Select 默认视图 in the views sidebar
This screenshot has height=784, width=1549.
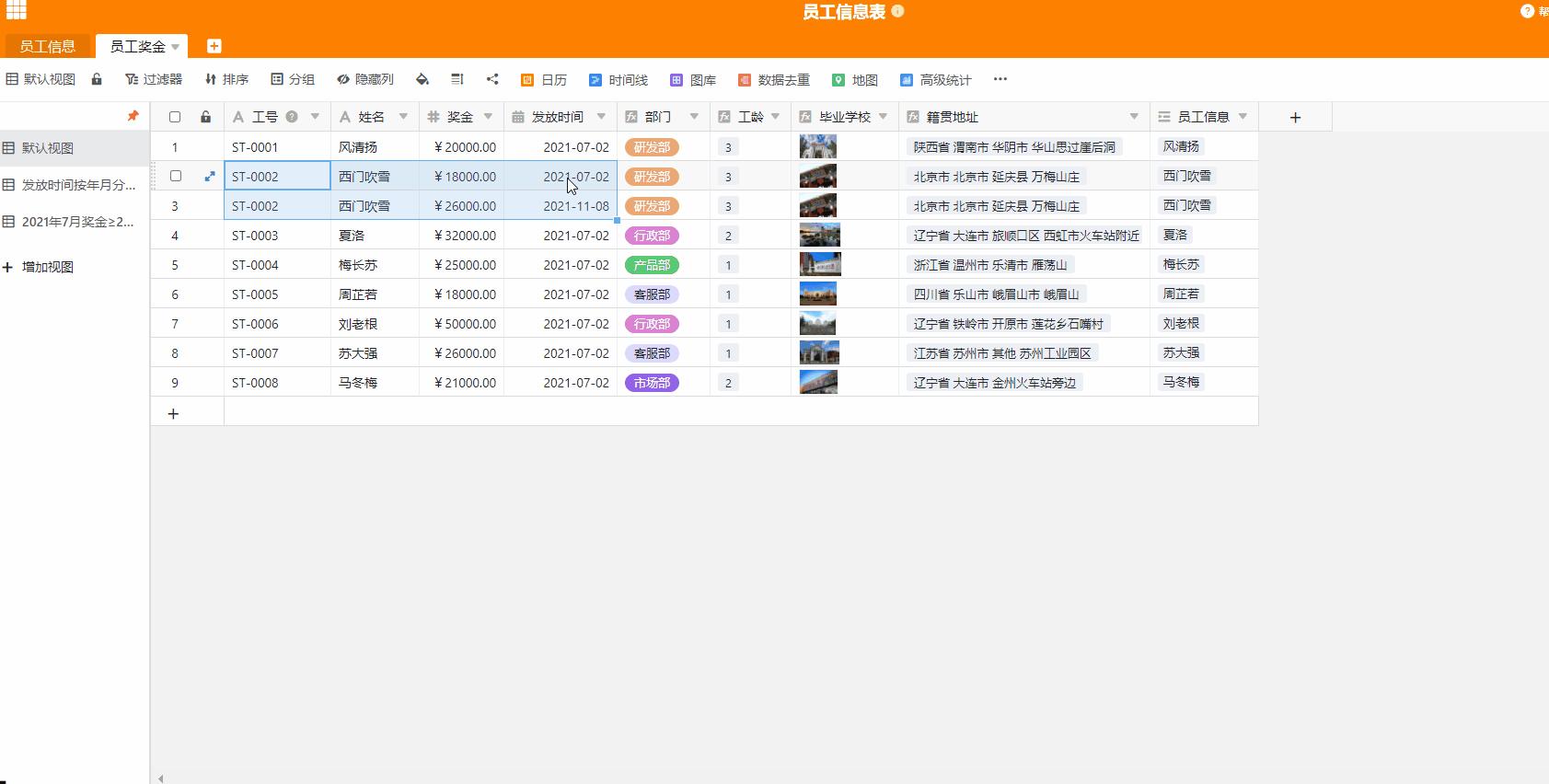tap(75, 147)
